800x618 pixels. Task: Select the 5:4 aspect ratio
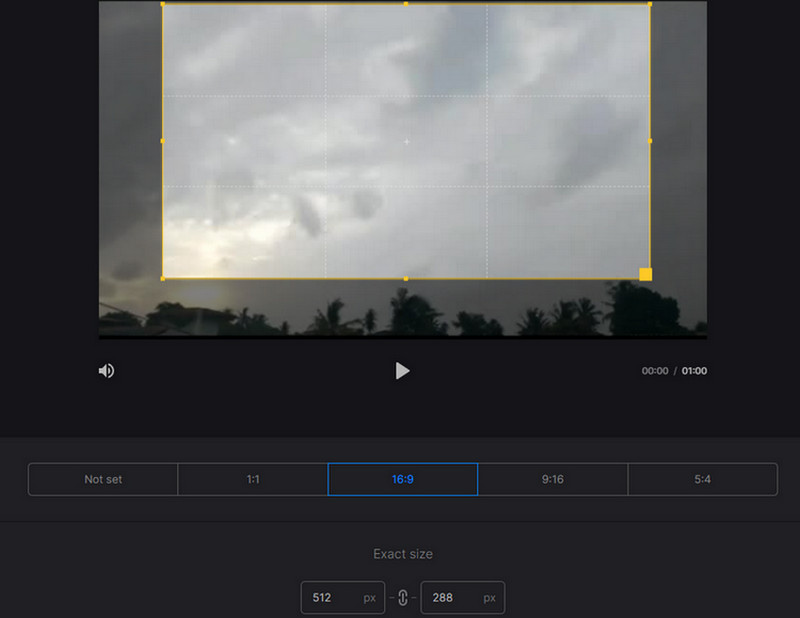tap(703, 479)
